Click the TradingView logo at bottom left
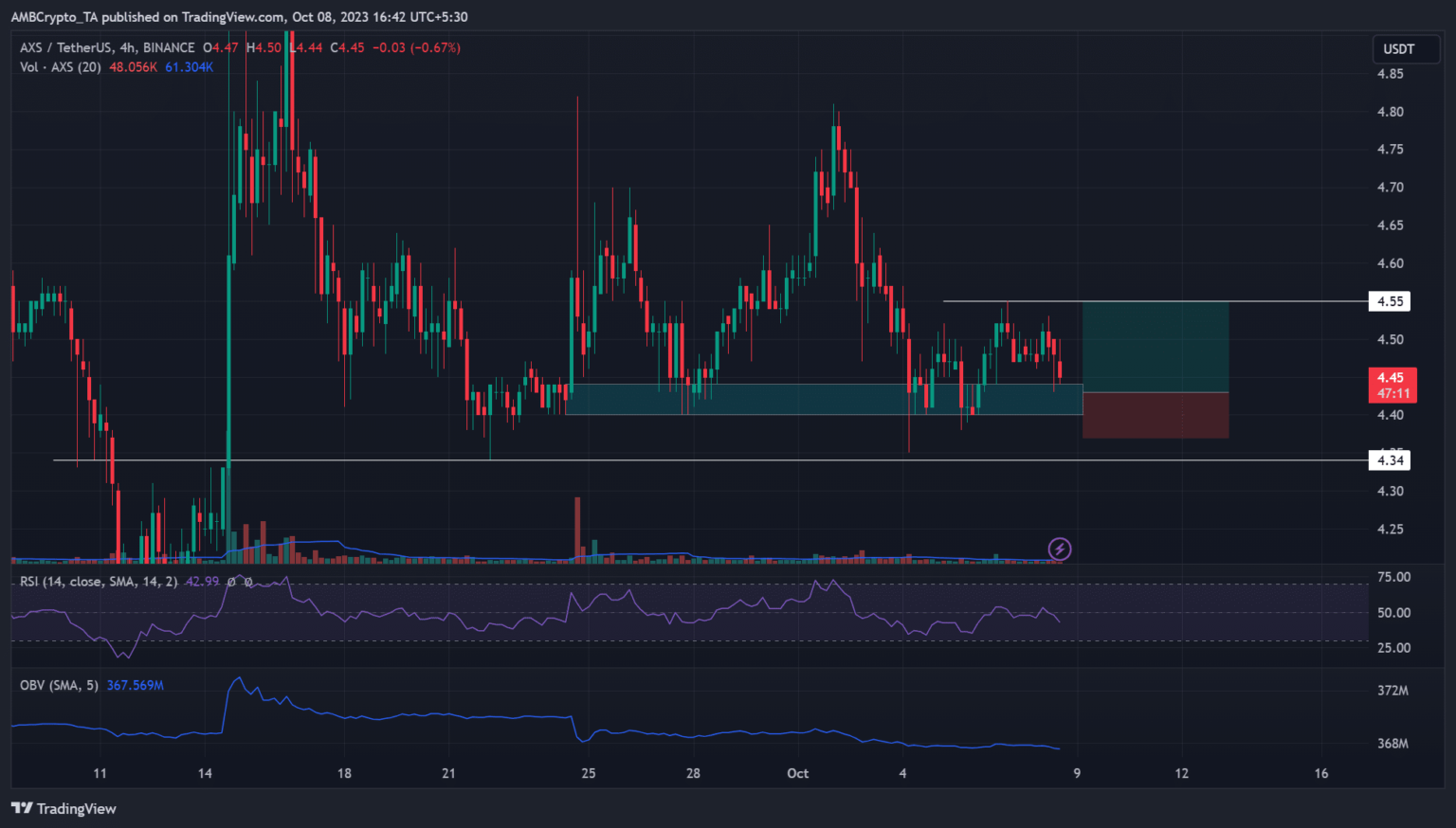The width and height of the screenshot is (1456, 828). (64, 808)
